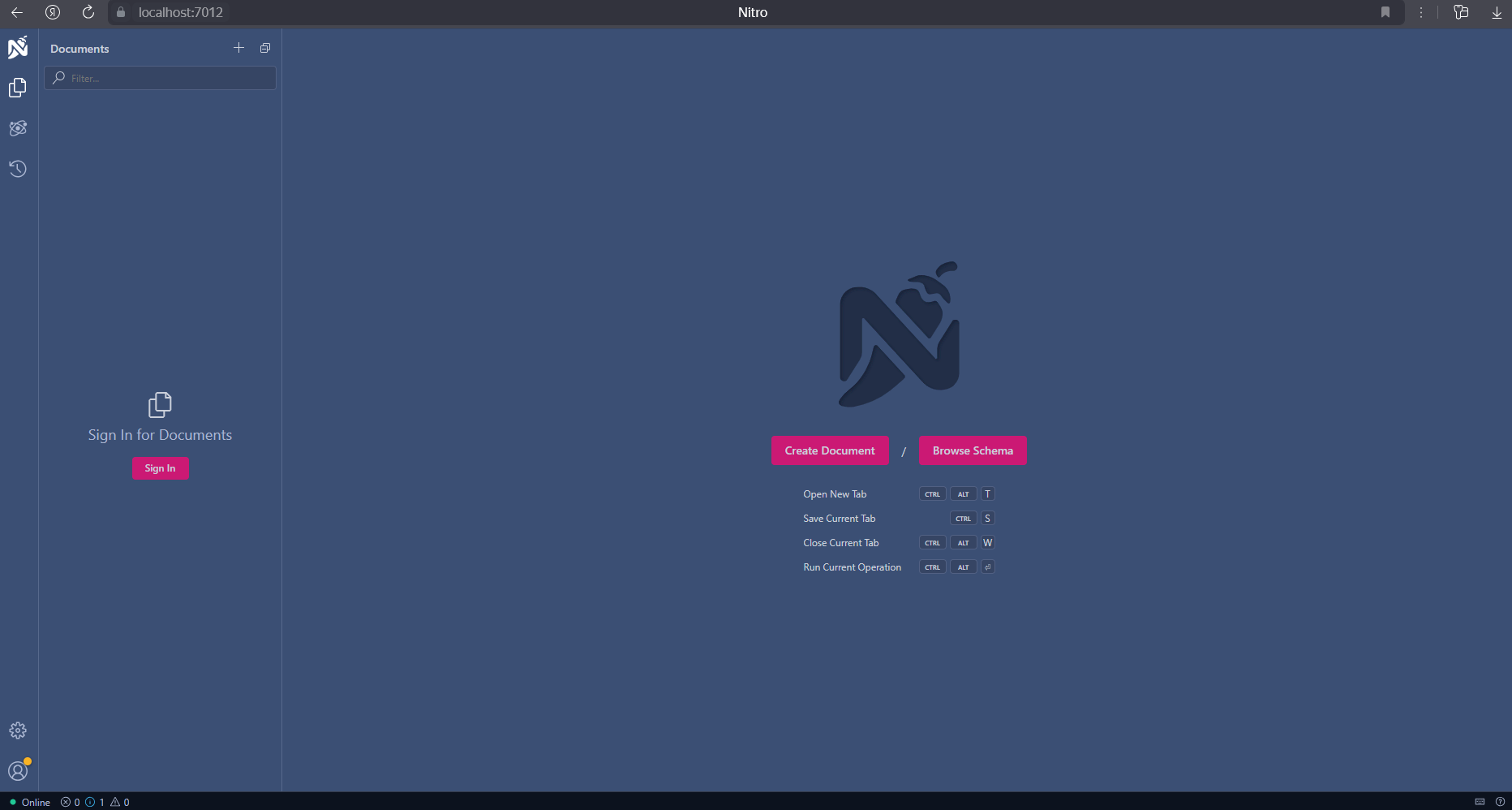This screenshot has width=1512, height=810.
Task: Reload the page with refresh icon
Action: [x=88, y=12]
